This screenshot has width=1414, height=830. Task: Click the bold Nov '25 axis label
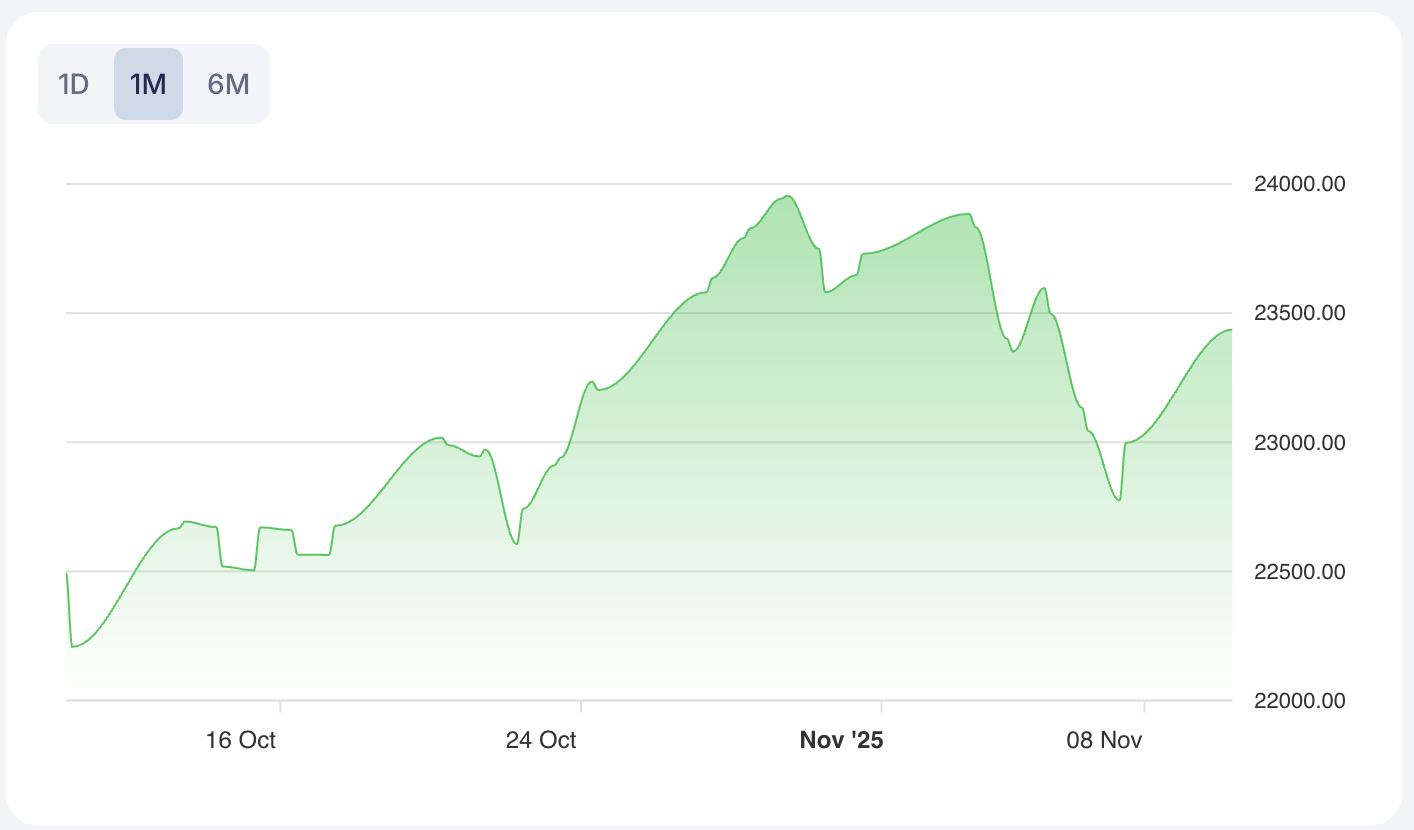842,740
